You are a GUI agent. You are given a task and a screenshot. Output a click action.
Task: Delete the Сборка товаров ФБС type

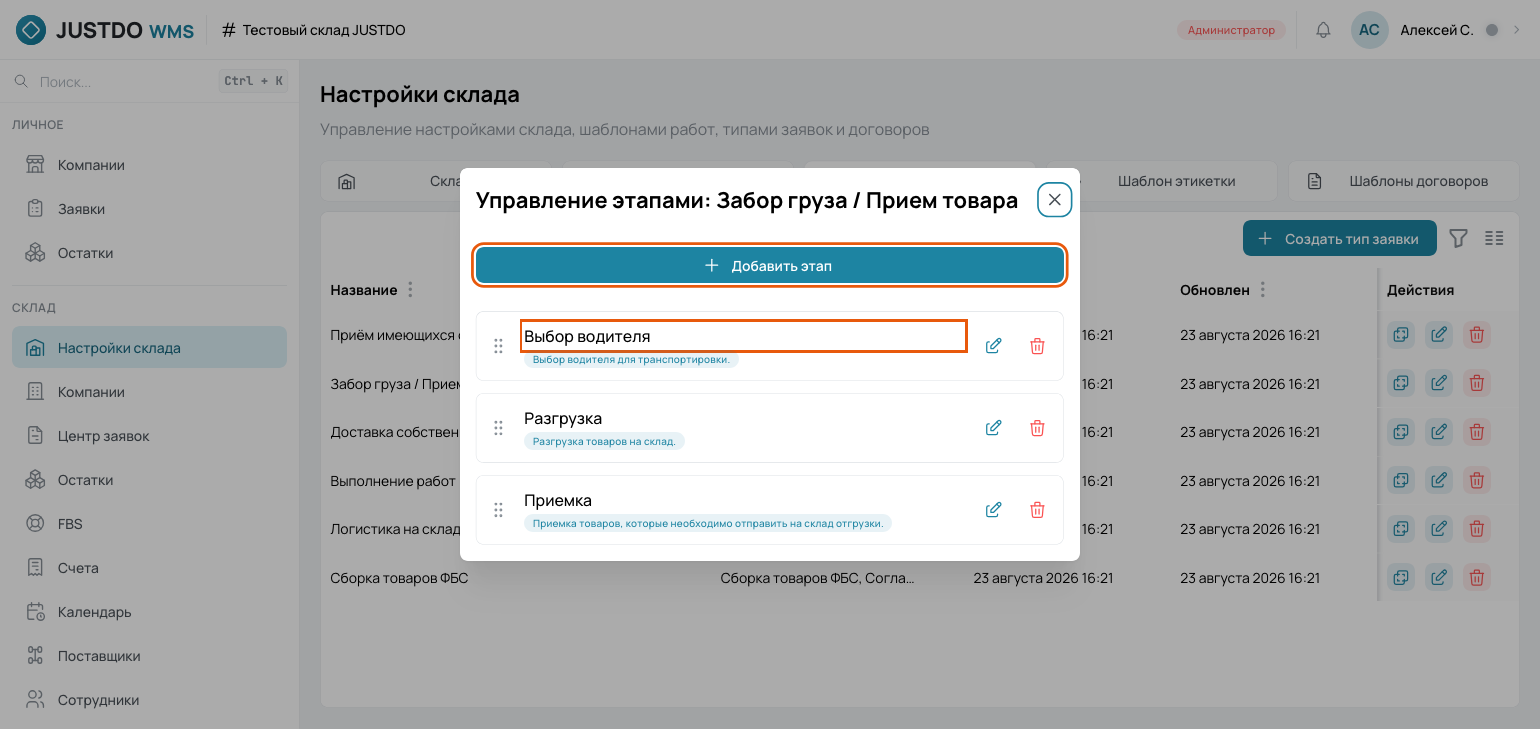[1477, 577]
